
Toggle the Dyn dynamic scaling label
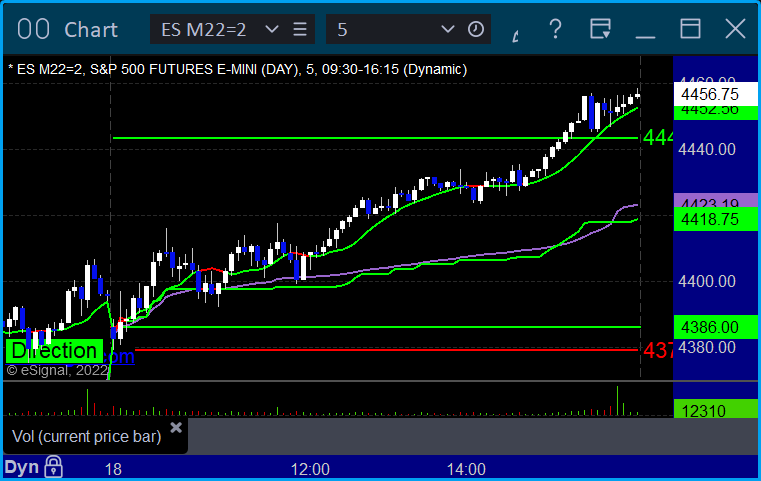coord(21,467)
